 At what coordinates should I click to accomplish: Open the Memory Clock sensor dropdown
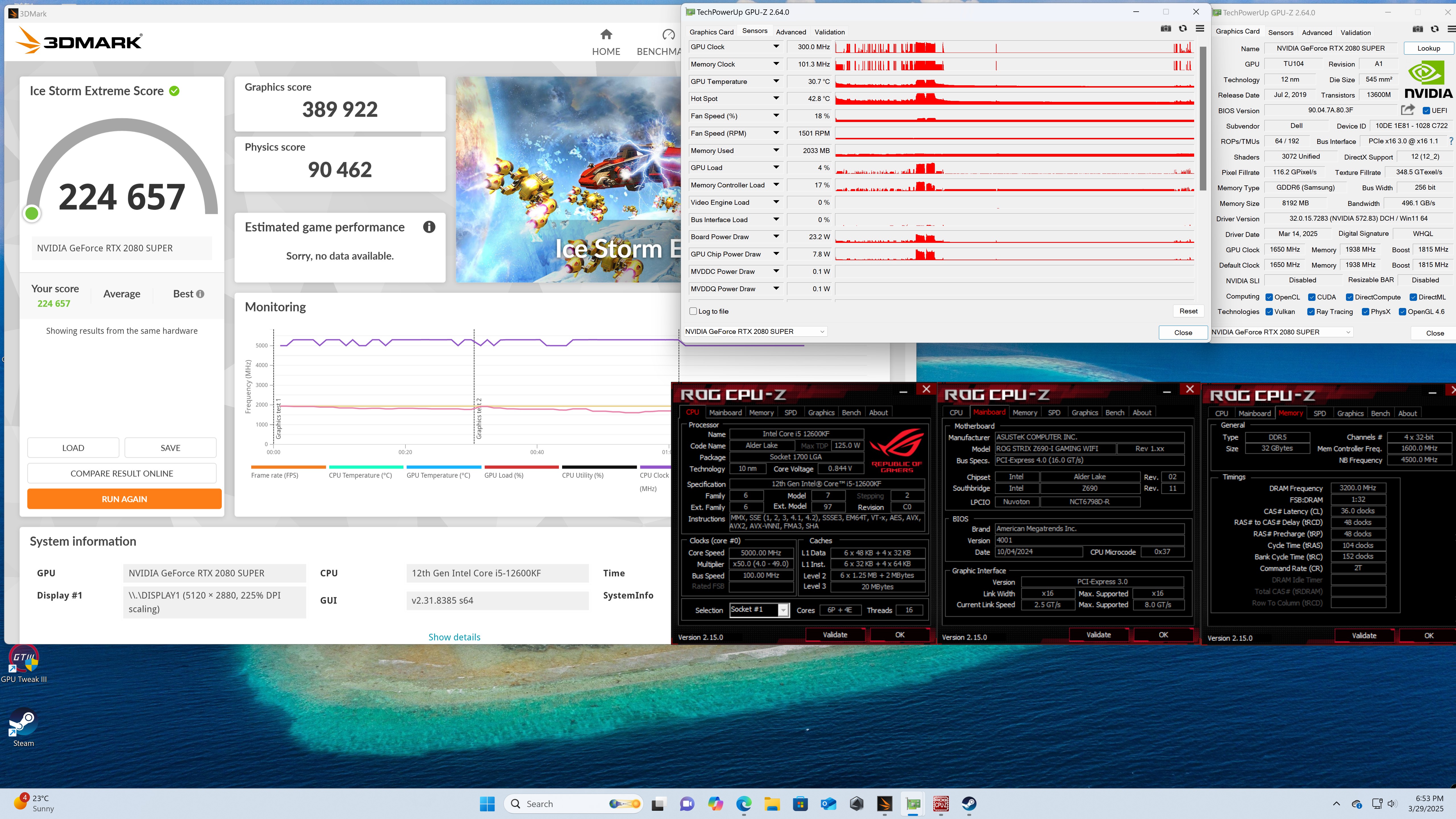[x=776, y=64]
